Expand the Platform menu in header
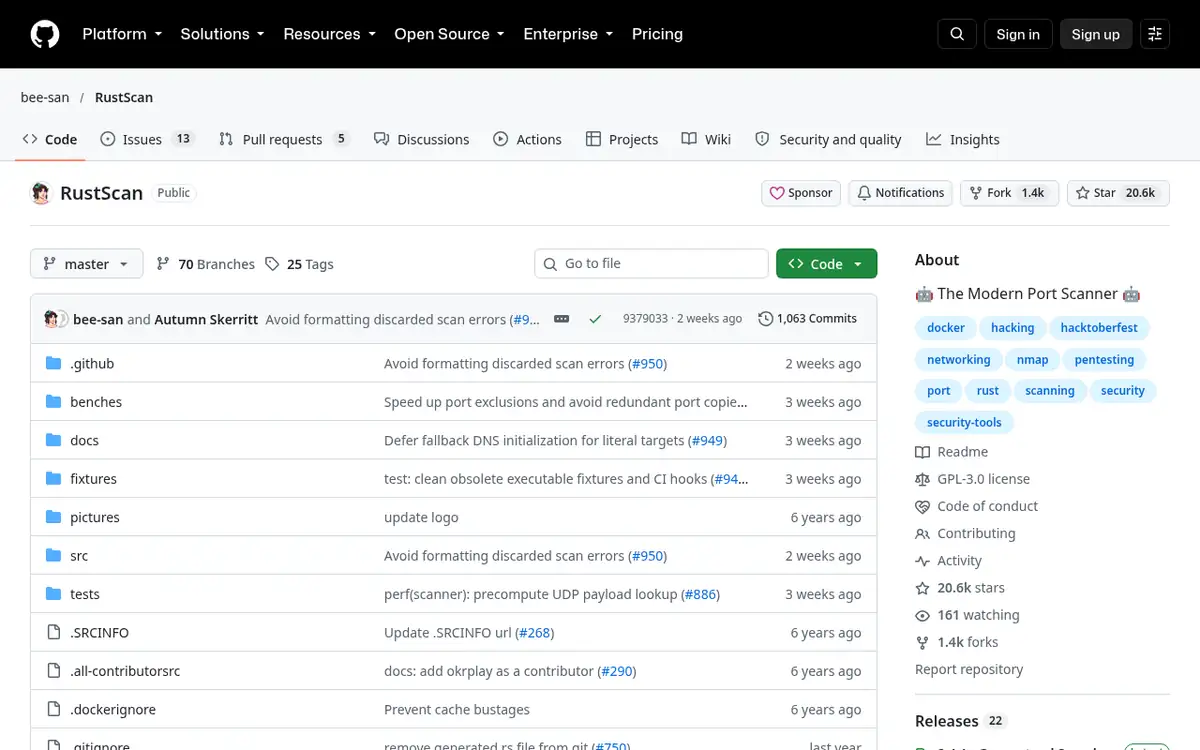The height and width of the screenshot is (750, 1200). click(122, 34)
